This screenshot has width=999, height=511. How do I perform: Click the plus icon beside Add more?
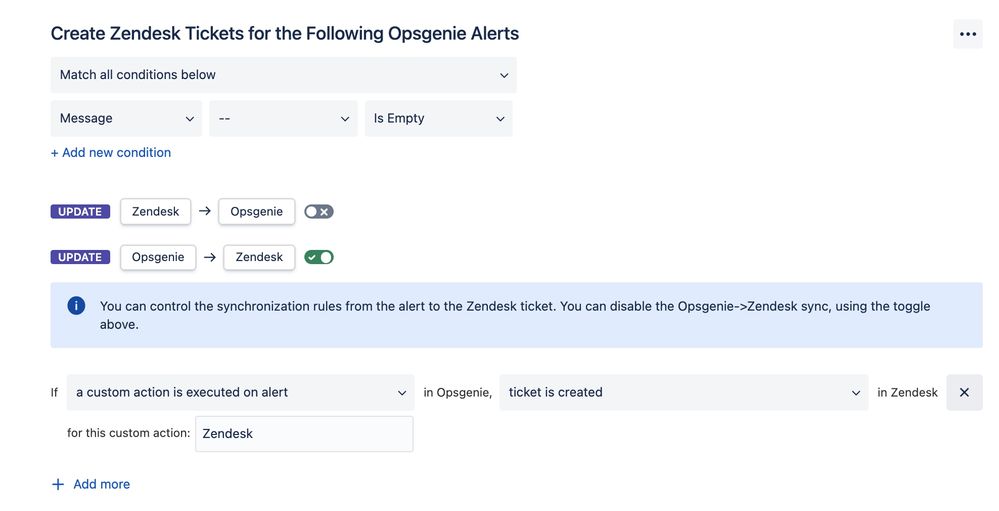coord(58,484)
